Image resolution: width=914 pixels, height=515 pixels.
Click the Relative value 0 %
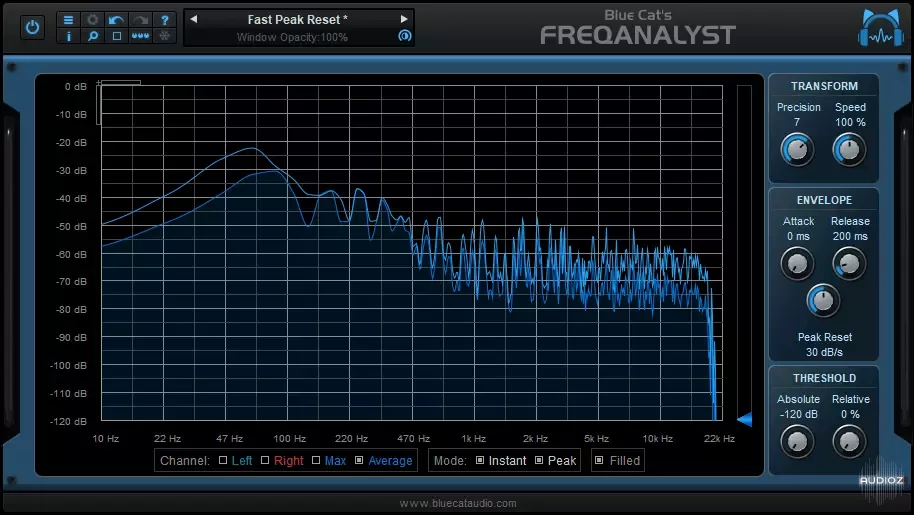850,414
